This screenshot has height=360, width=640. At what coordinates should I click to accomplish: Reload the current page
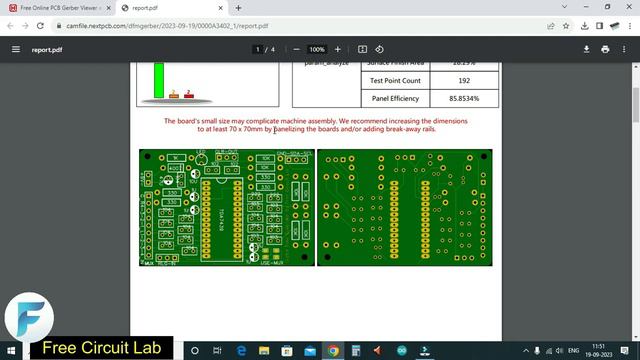point(40,26)
